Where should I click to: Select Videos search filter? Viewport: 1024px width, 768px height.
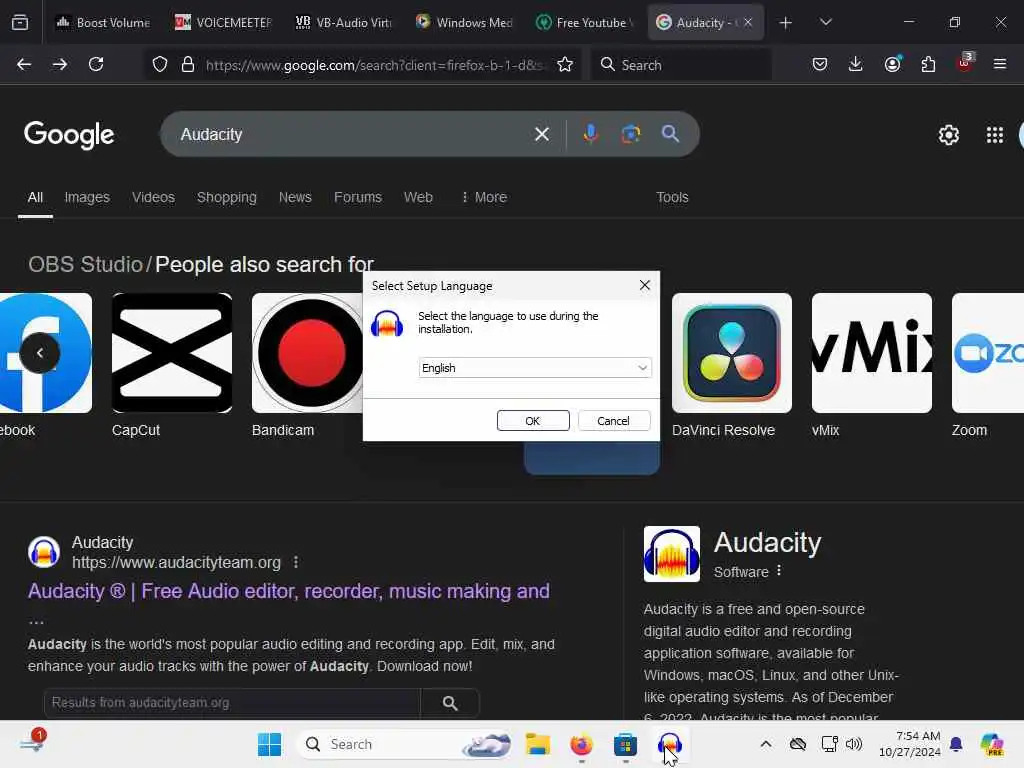click(x=153, y=197)
